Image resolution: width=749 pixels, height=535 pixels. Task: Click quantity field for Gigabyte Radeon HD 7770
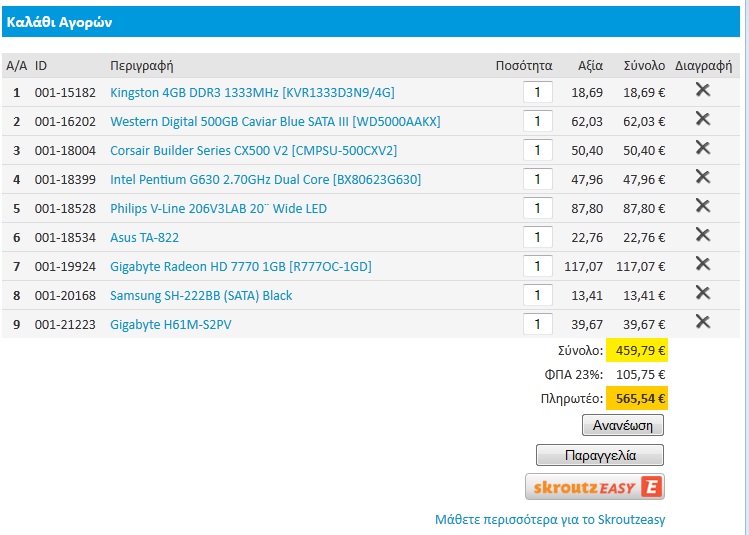click(538, 266)
